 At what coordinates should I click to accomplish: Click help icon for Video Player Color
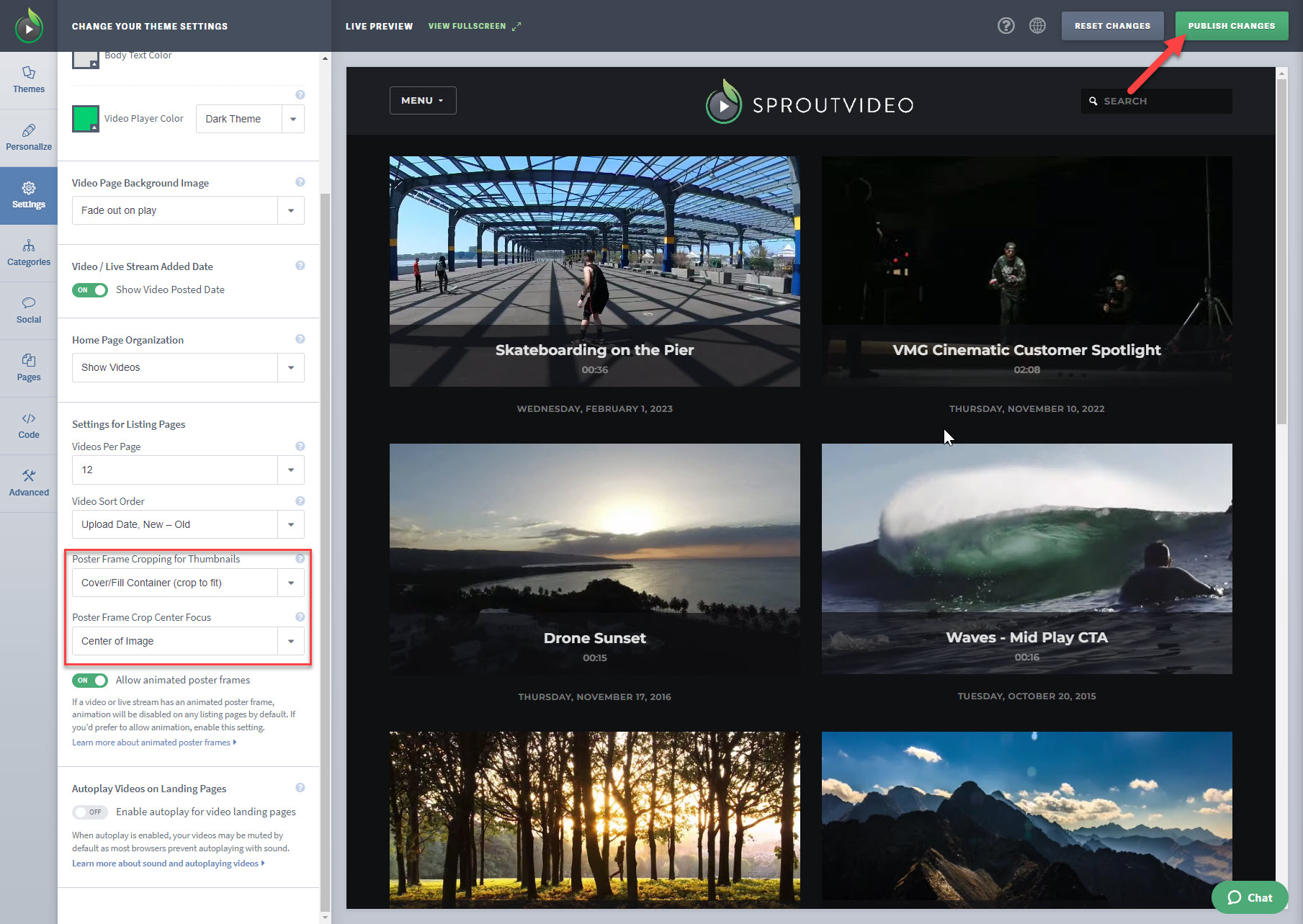tap(300, 95)
